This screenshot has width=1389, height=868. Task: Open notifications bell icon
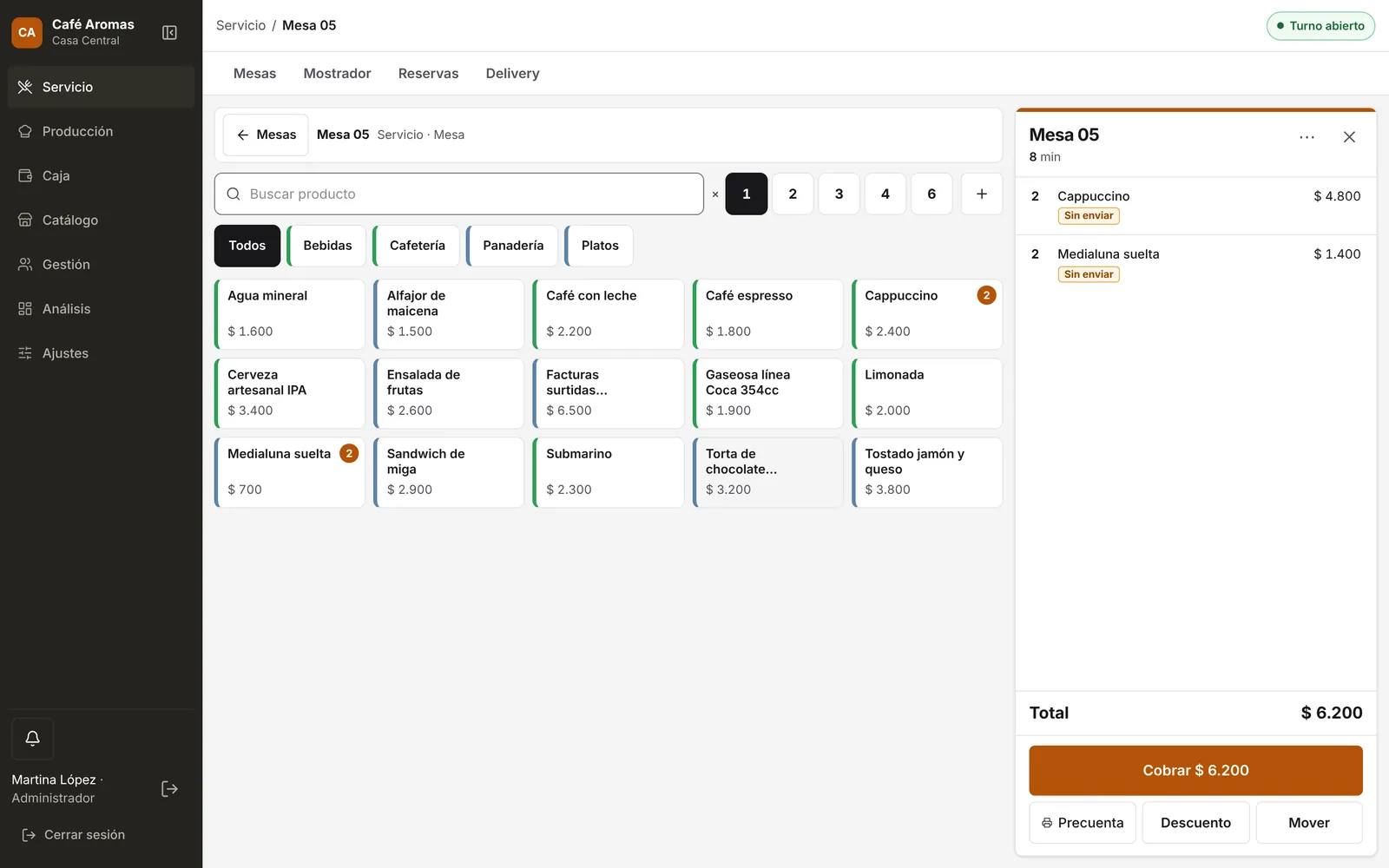tap(32, 739)
